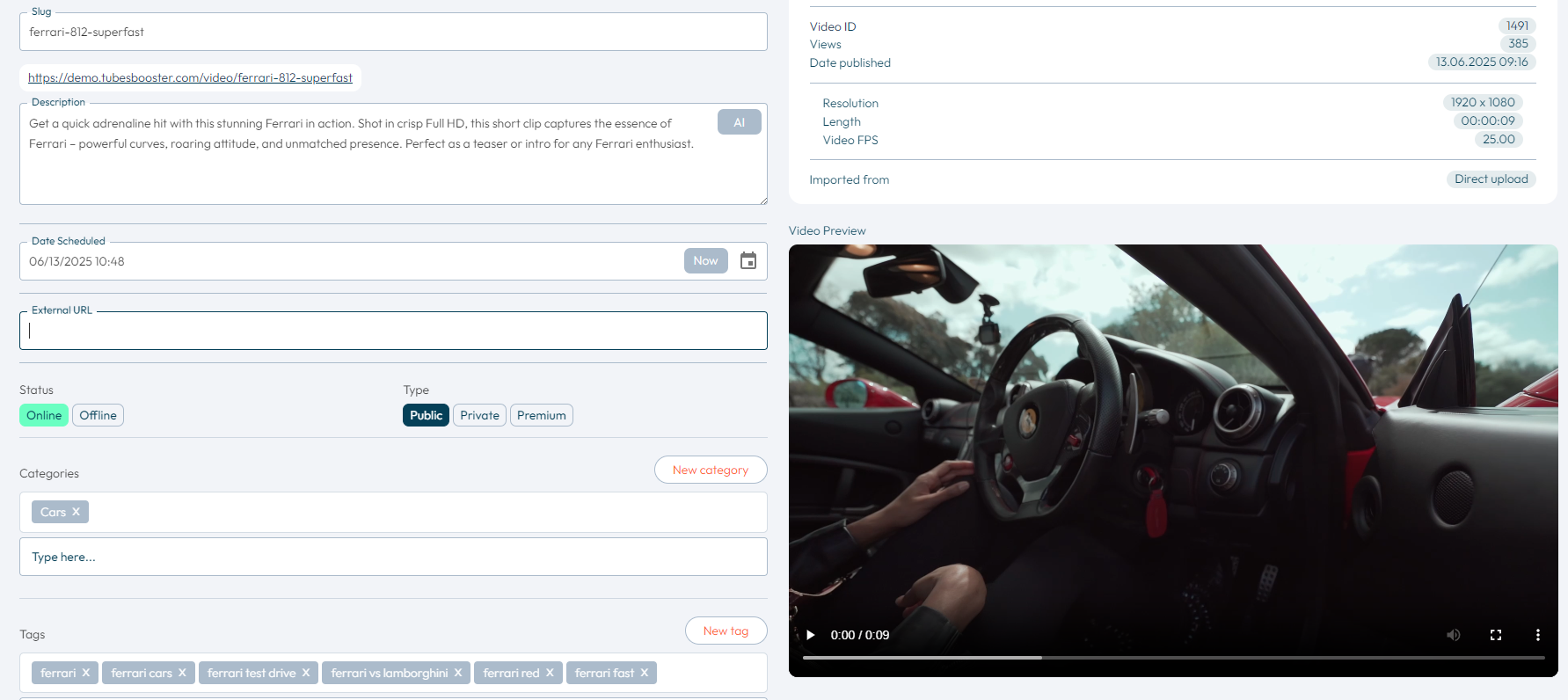Focus the Slug input field
Viewport: 1568px width, 700px height.
(x=393, y=32)
